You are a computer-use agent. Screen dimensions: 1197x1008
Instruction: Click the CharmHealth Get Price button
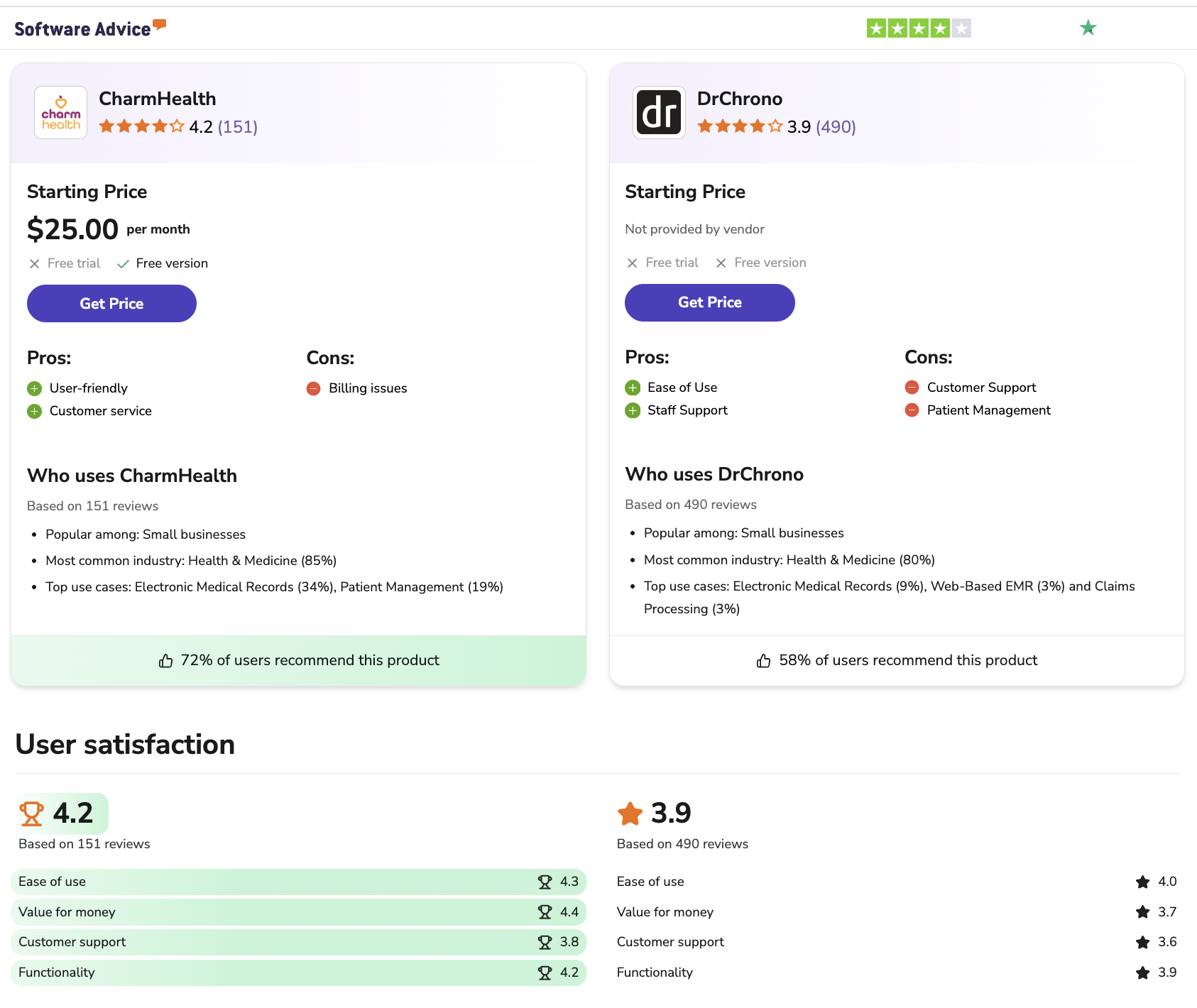111,304
